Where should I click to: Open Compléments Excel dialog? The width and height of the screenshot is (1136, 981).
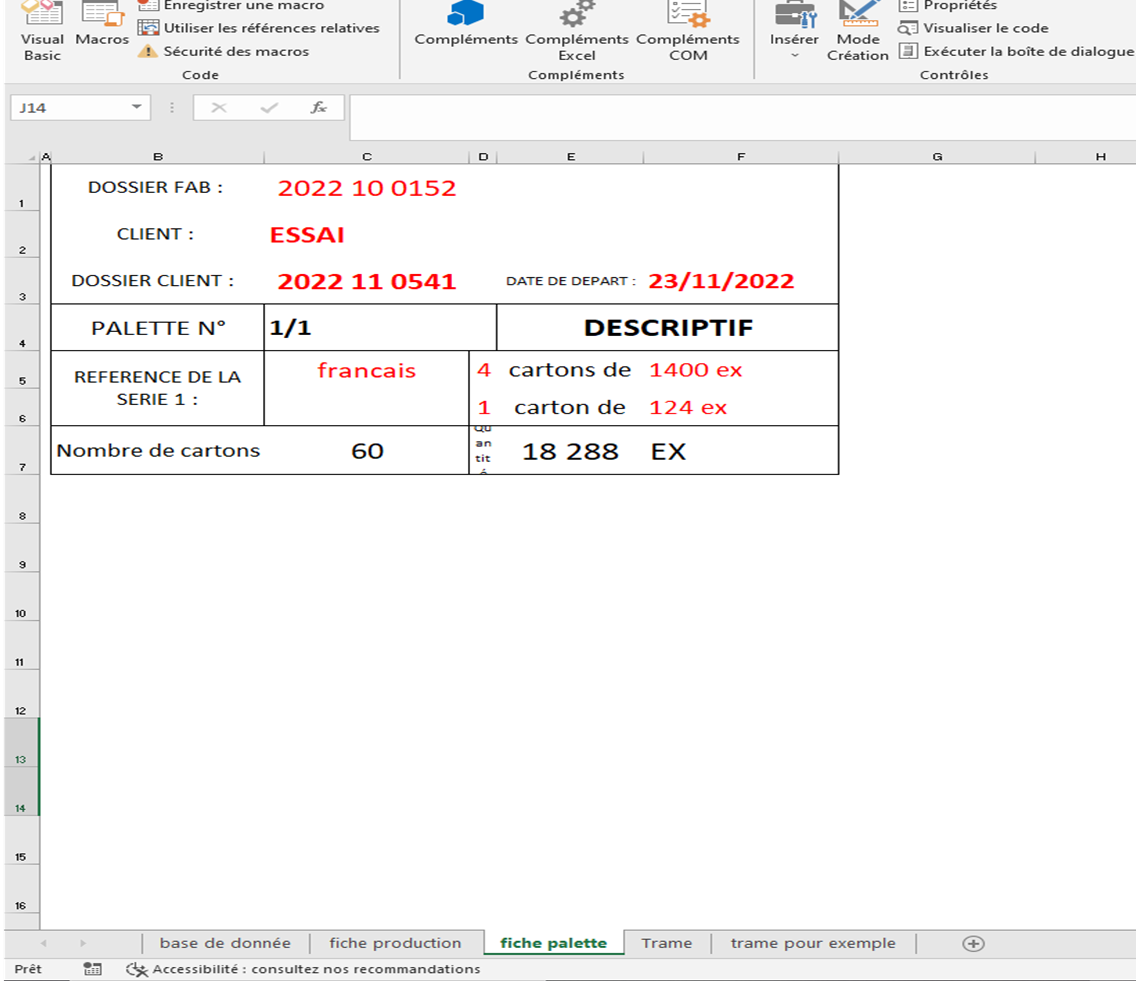[577, 30]
